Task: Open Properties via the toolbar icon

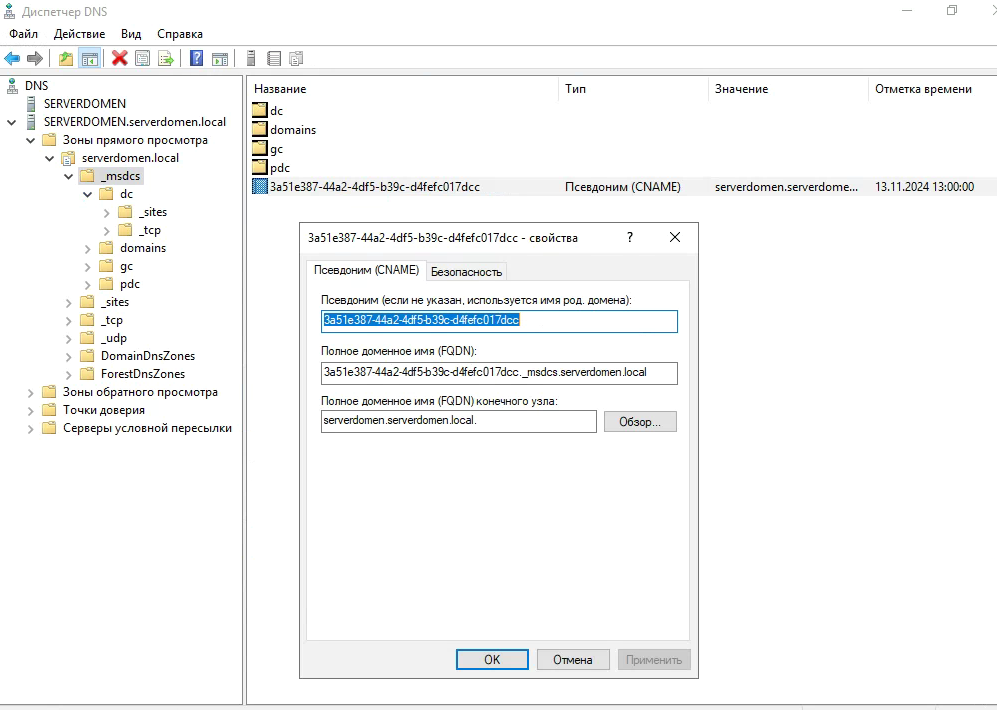Action: point(143,59)
